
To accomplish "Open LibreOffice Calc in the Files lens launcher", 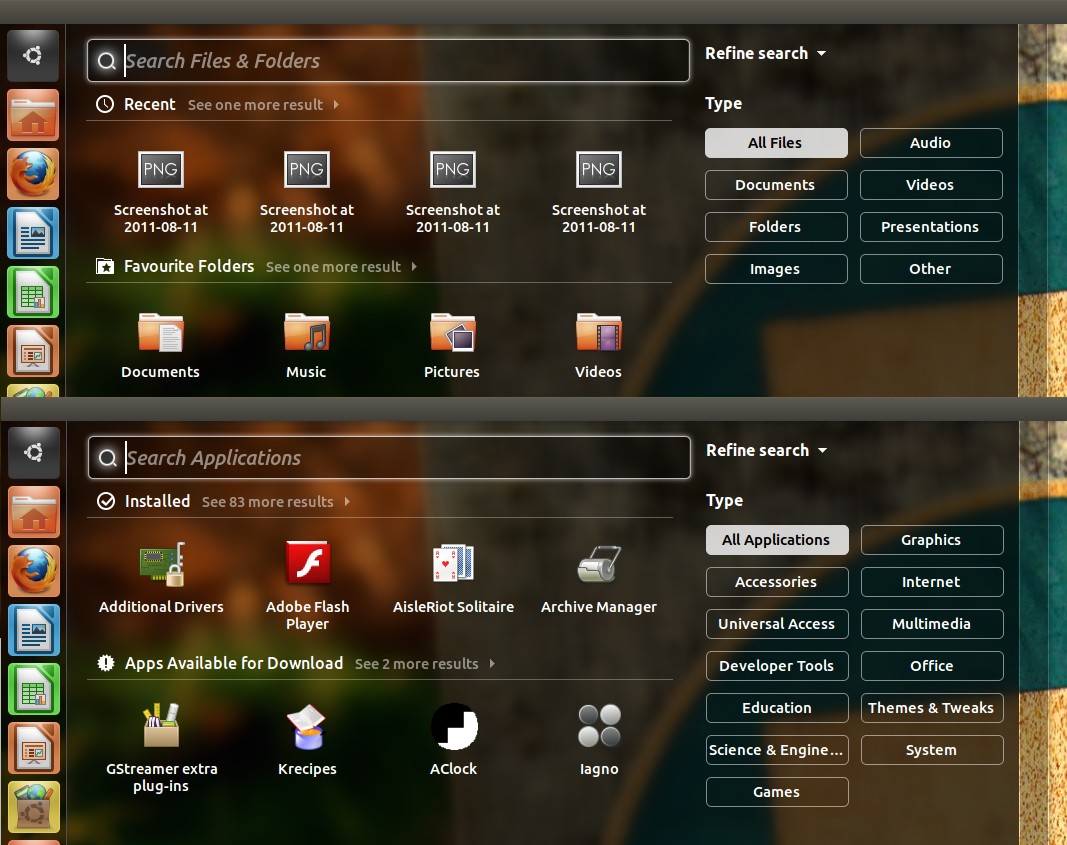I will point(33,293).
